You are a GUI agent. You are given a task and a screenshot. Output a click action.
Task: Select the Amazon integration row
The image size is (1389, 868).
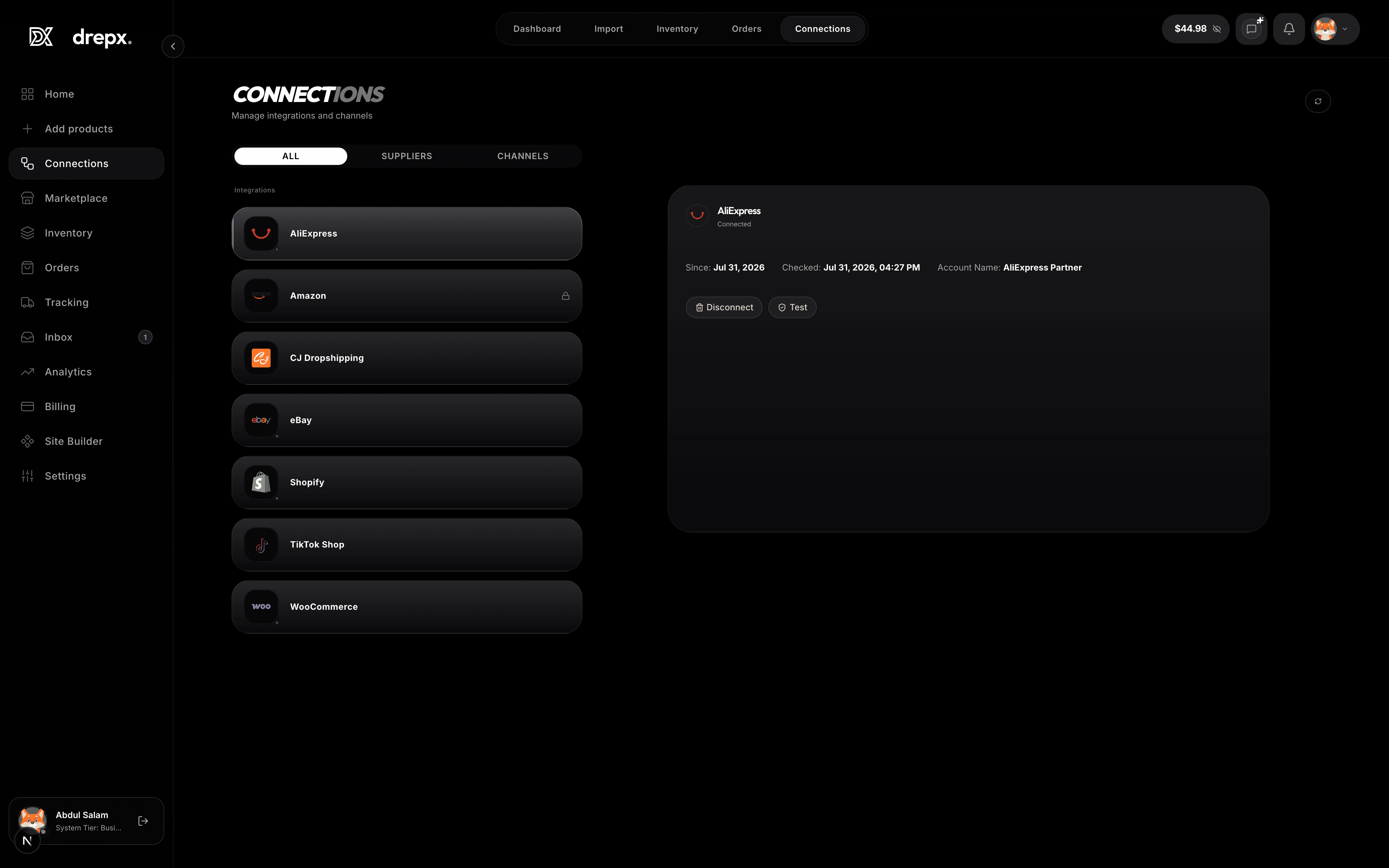pyautogui.click(x=406, y=295)
